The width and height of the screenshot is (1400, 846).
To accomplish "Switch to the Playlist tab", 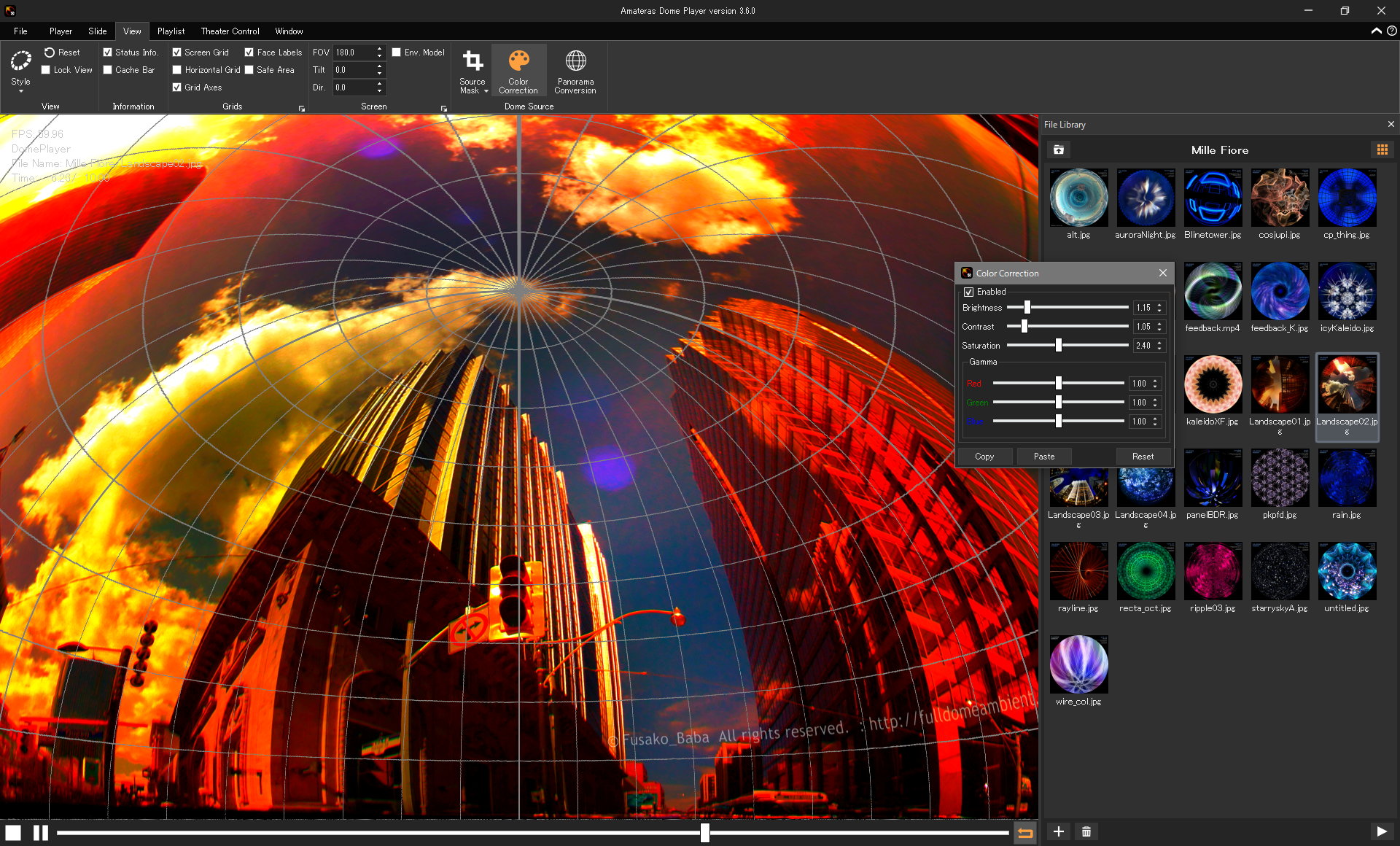I will coord(171,31).
